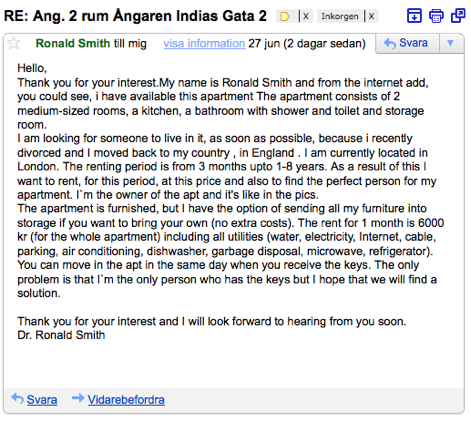This screenshot has height=422, width=471.
Task: Click the forward arrow icon beside Vidarebefordra
Action: (x=78, y=398)
